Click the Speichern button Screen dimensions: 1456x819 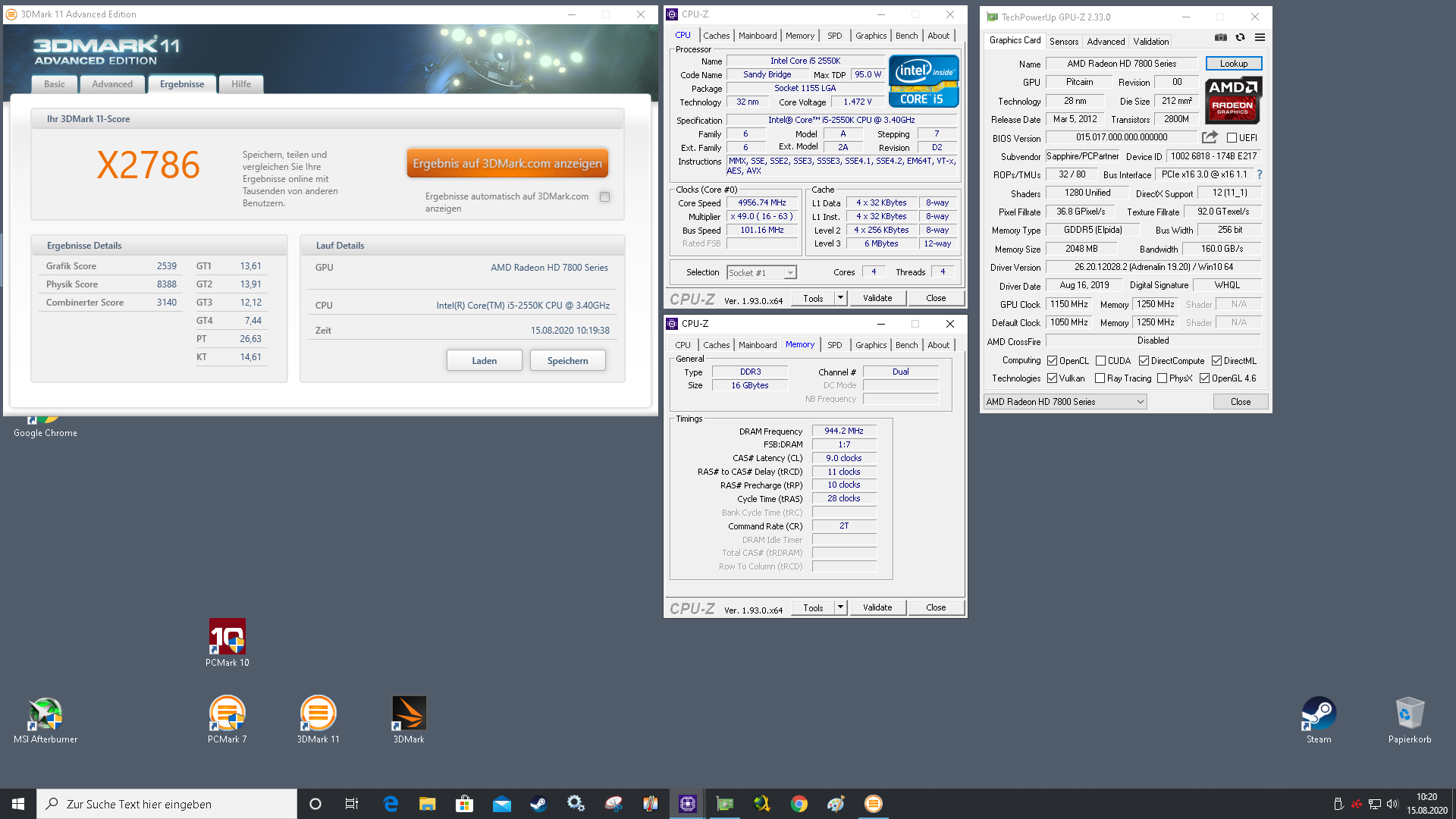567,360
